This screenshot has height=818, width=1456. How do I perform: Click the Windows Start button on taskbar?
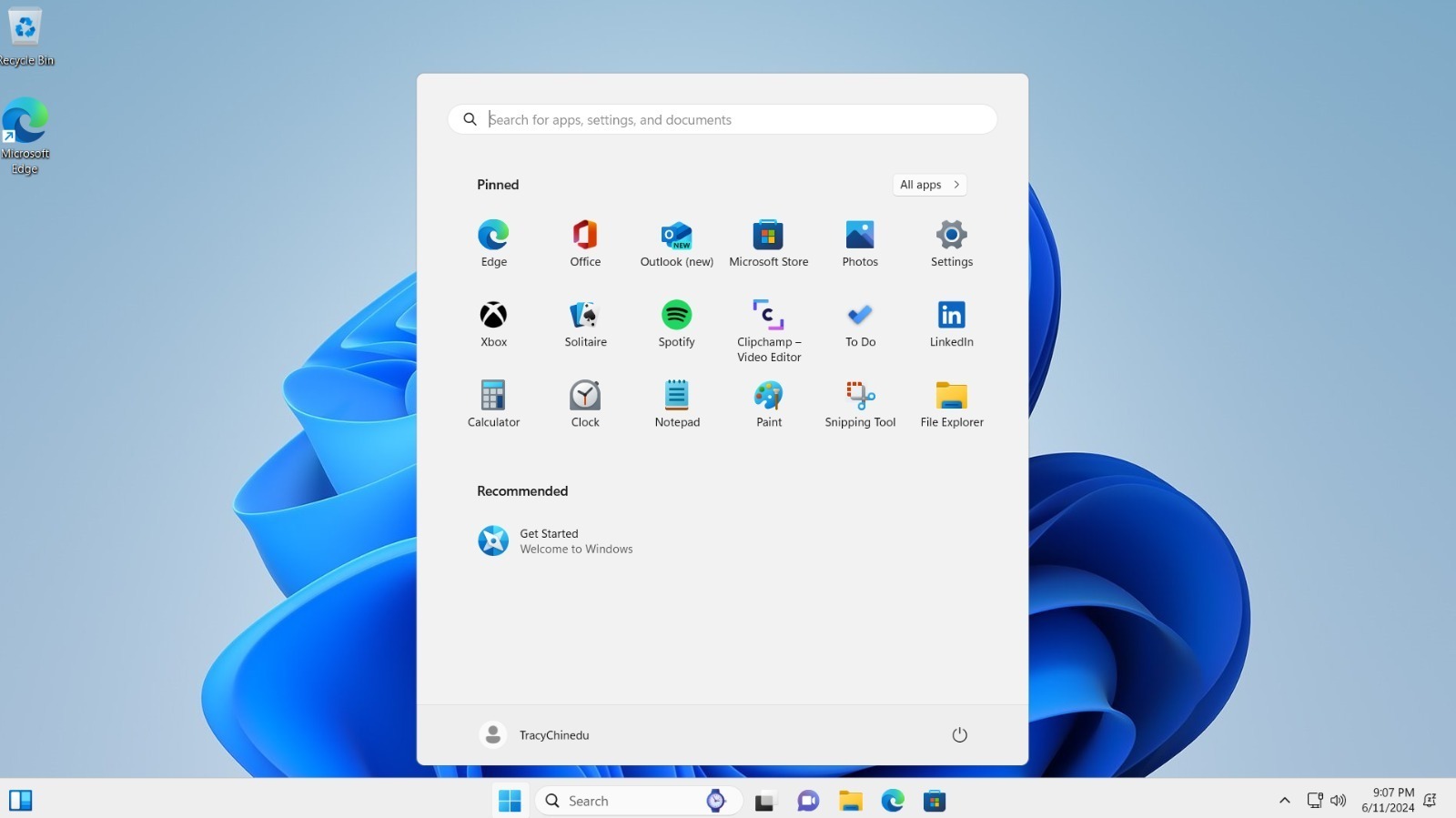[510, 801]
